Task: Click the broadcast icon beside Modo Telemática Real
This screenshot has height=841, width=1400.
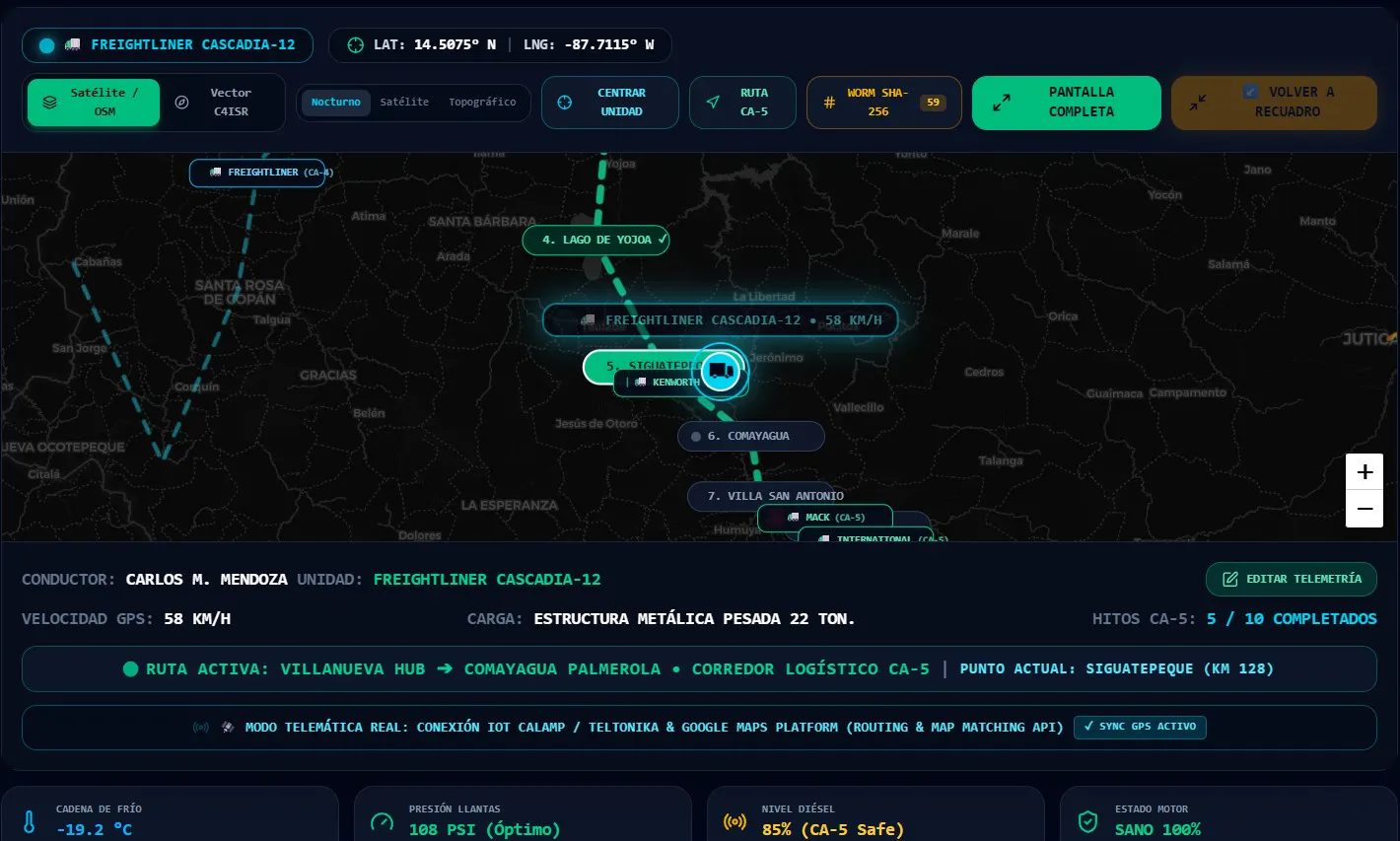Action: tap(201, 728)
